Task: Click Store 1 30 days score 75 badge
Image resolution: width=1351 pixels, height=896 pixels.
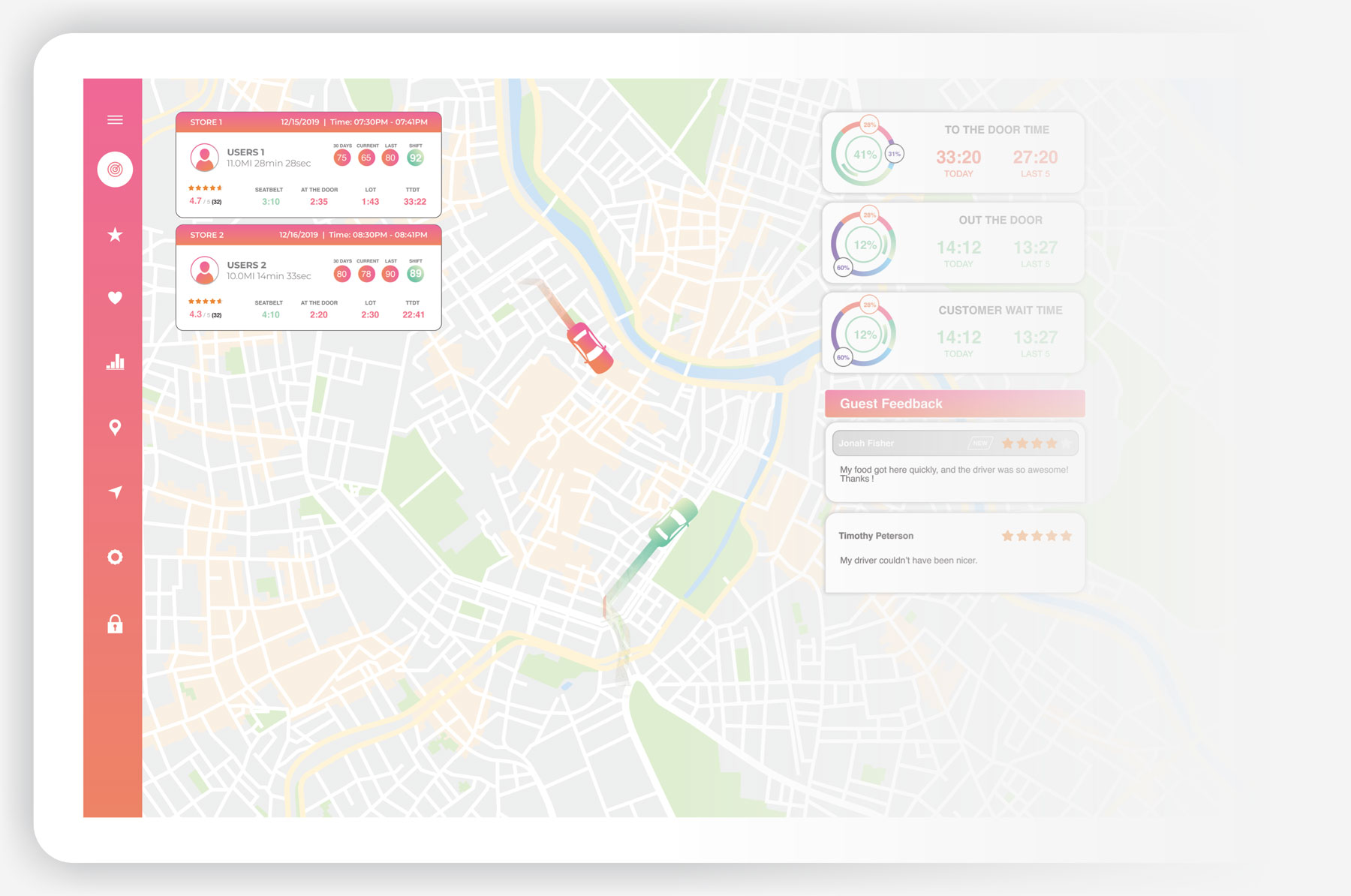Action: 342,158
